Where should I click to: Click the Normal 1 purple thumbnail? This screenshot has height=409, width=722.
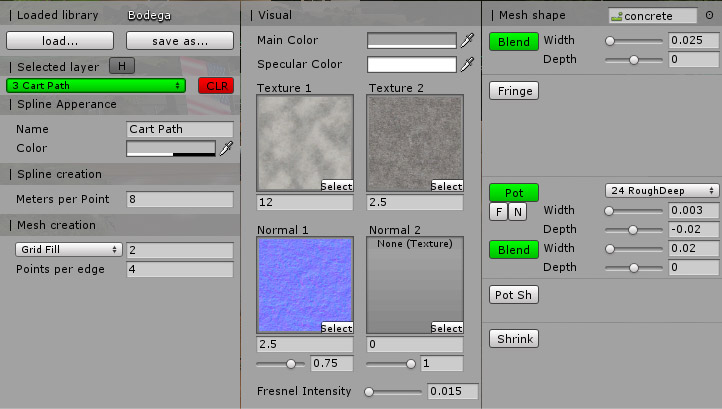tap(305, 285)
